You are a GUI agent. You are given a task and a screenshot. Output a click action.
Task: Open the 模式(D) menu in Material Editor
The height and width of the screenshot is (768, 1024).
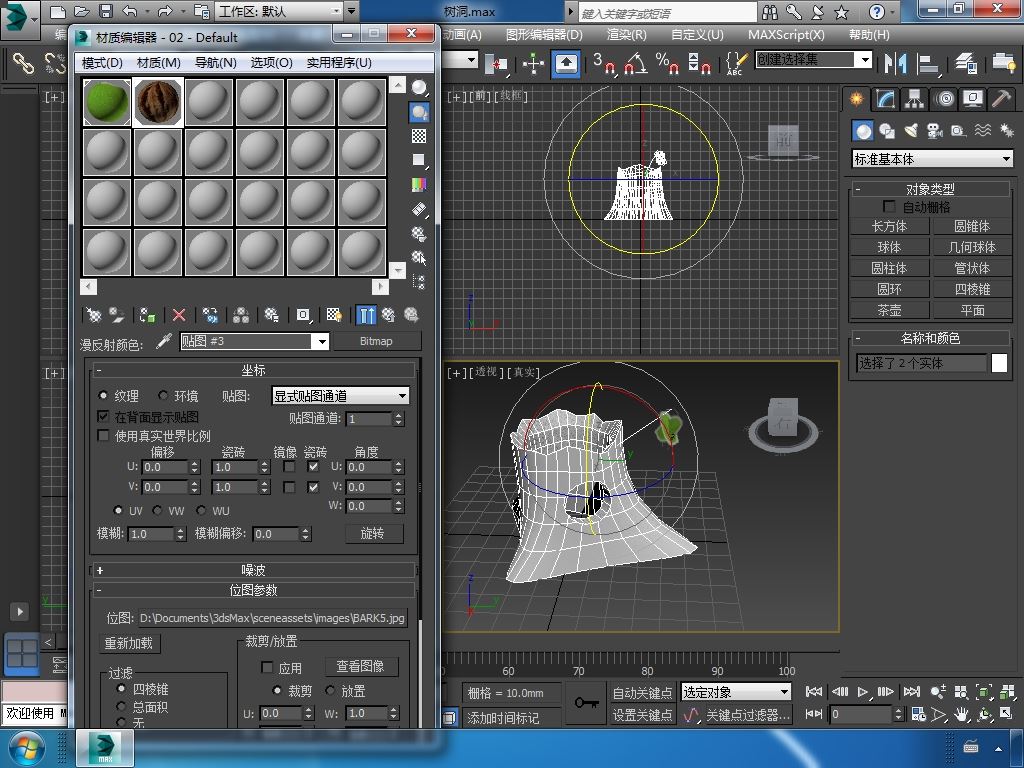(x=102, y=63)
